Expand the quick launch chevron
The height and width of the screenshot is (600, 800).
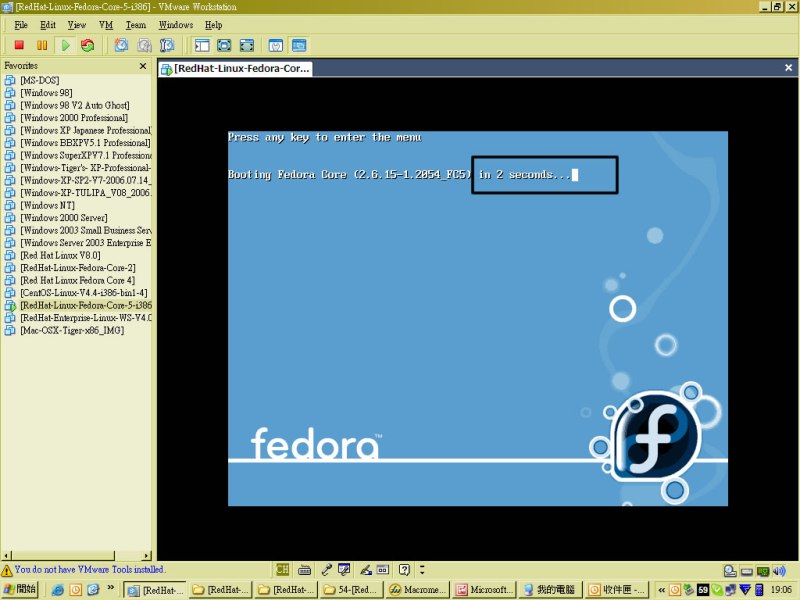(110, 588)
